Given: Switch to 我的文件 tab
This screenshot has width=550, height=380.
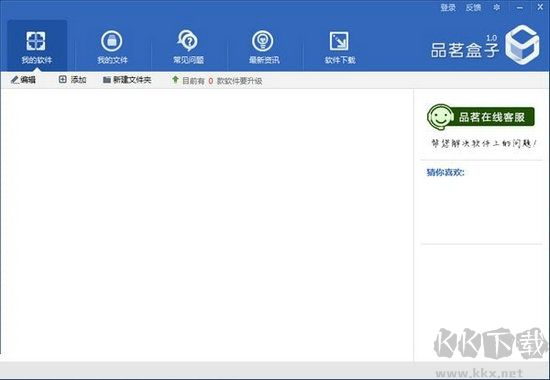Looking at the screenshot, I should click(x=112, y=47).
